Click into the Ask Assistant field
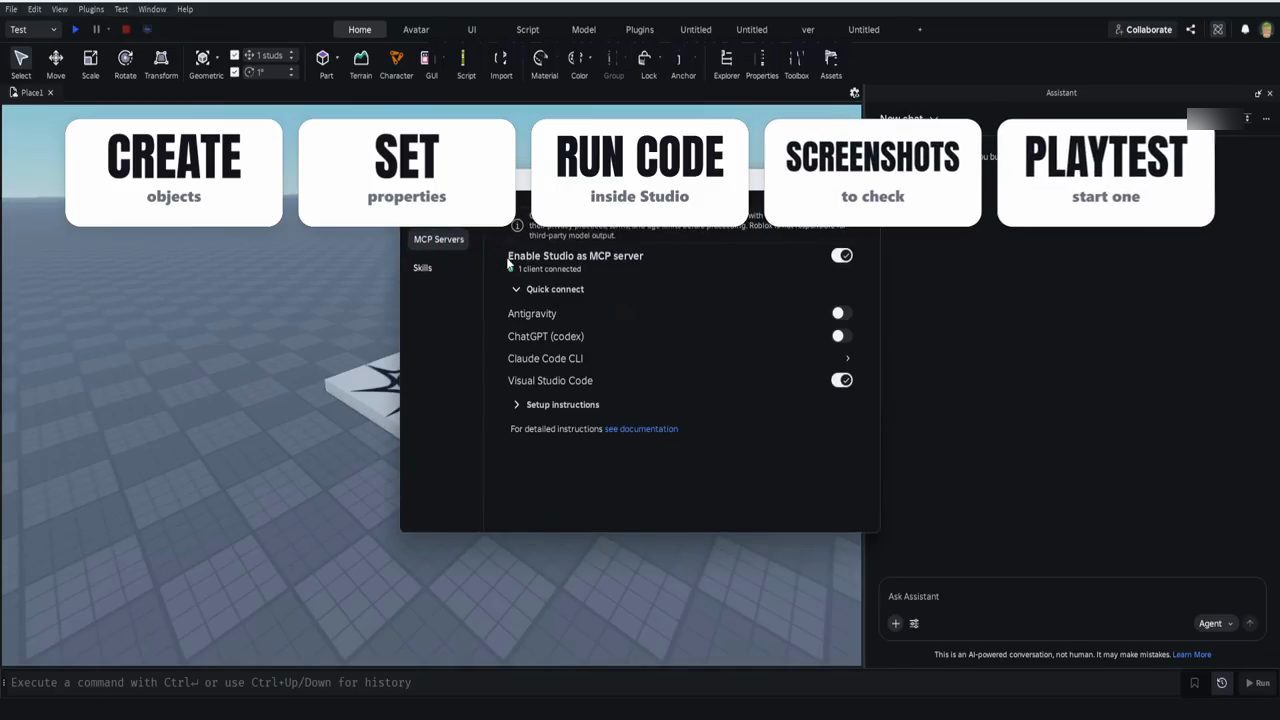 pyautogui.click(x=1070, y=597)
